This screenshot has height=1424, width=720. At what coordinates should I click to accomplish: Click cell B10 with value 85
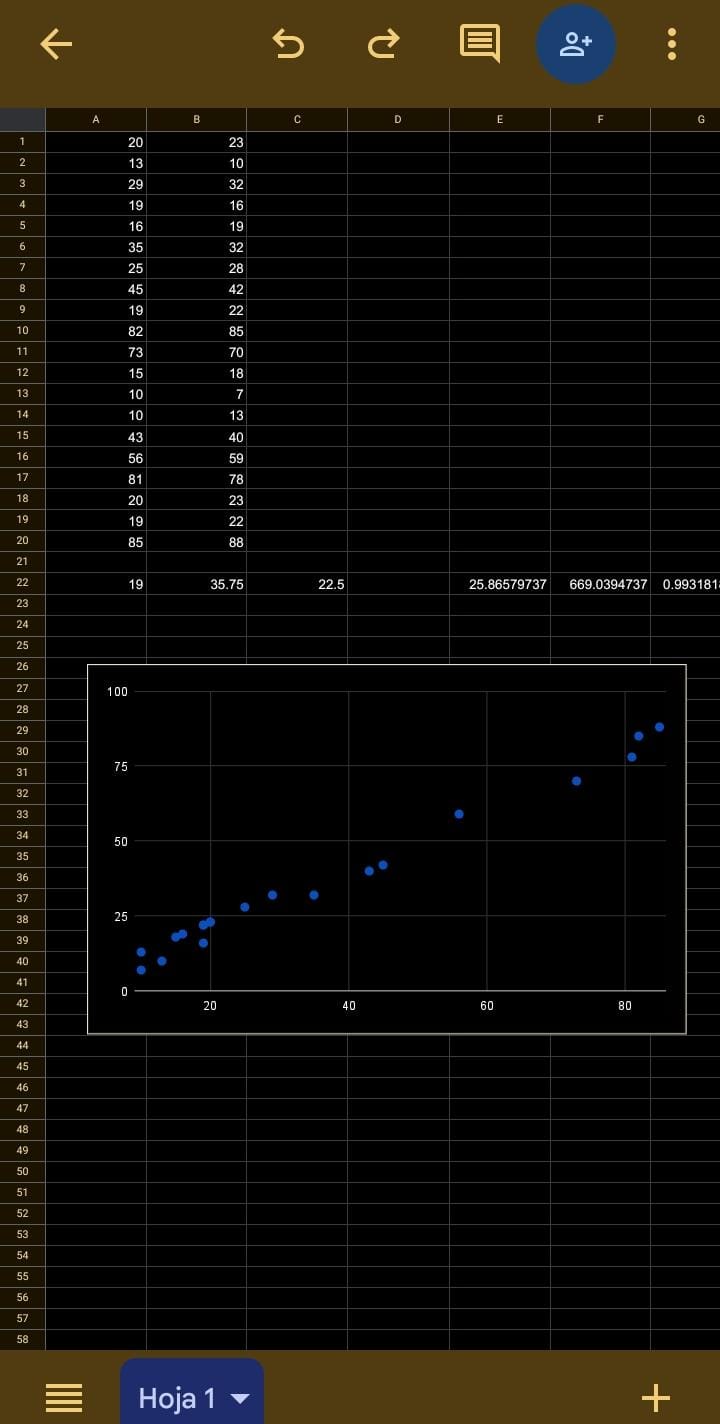[197, 331]
